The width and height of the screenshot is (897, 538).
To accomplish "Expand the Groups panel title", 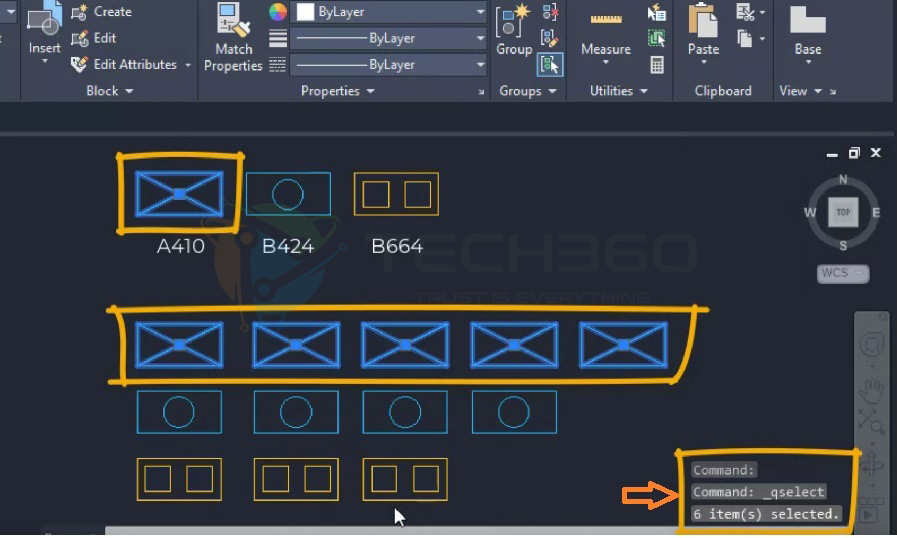I will click(527, 91).
